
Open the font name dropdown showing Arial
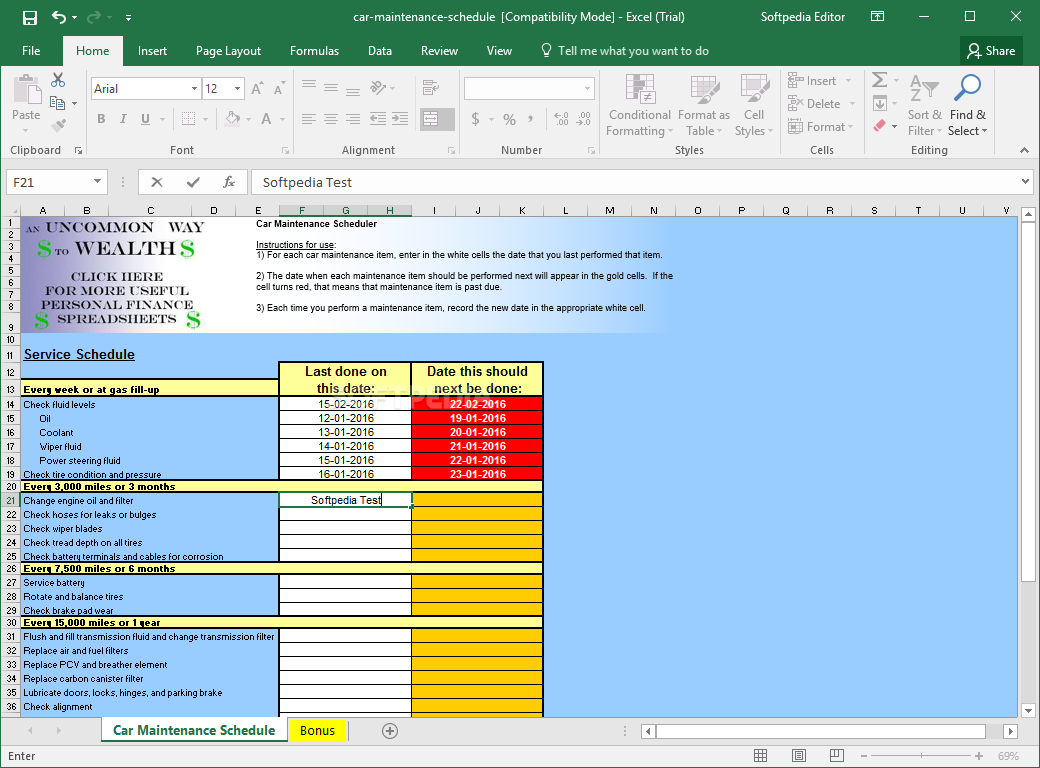click(194, 89)
